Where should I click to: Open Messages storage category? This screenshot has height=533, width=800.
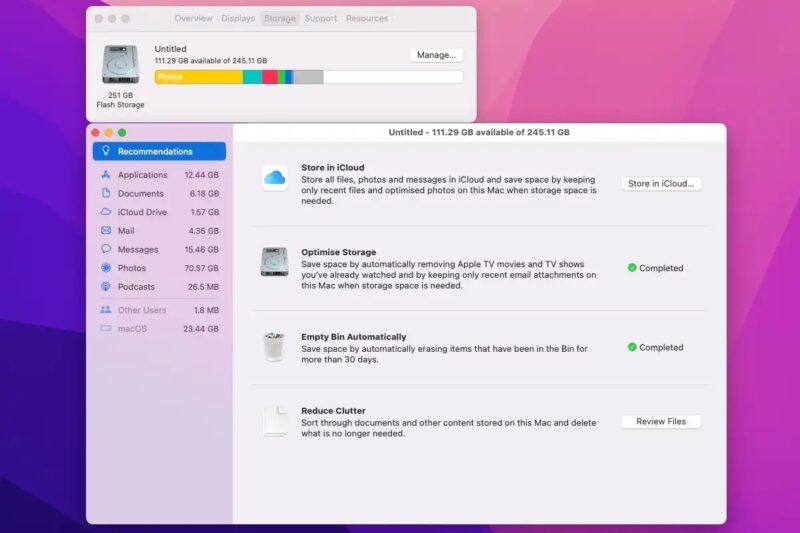pyautogui.click(x=138, y=250)
